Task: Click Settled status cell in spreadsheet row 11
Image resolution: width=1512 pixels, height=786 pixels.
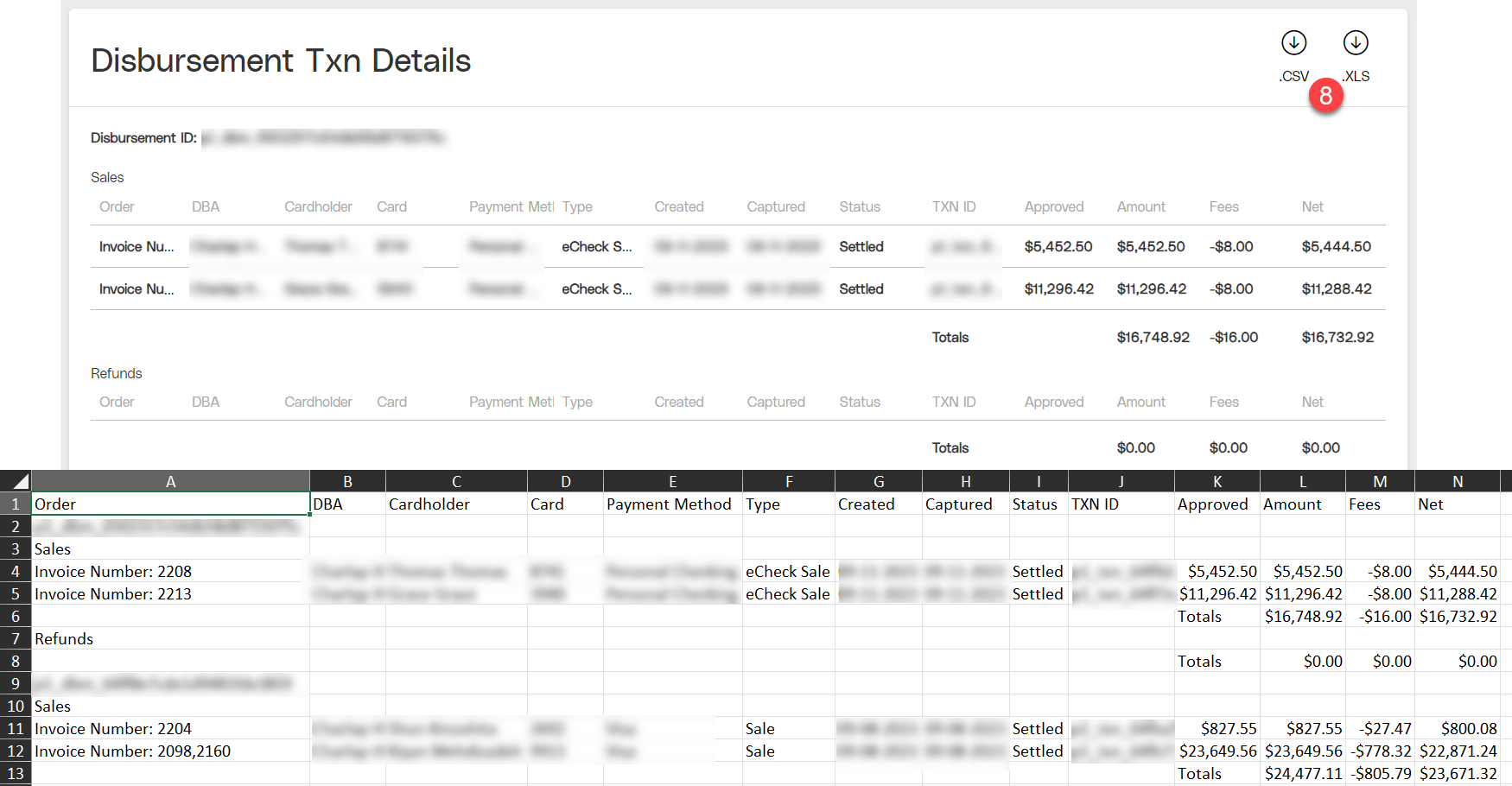Action: click(x=1039, y=728)
